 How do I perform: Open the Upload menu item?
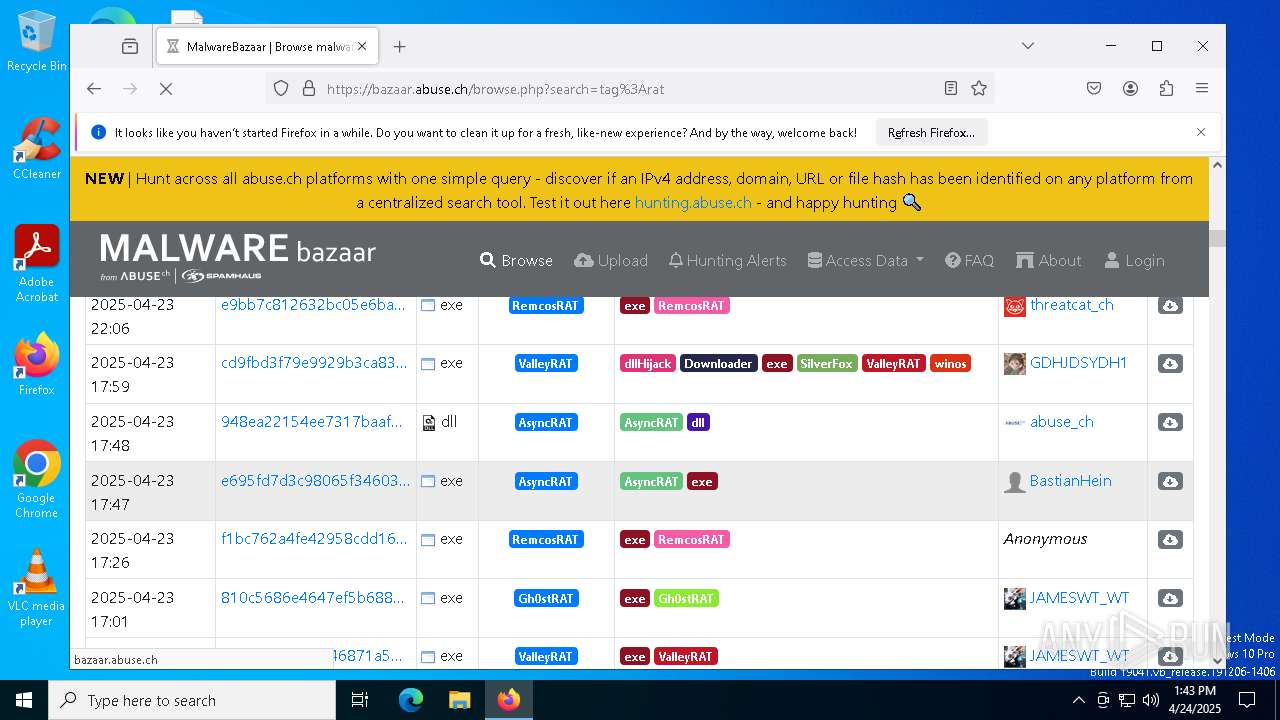[611, 260]
